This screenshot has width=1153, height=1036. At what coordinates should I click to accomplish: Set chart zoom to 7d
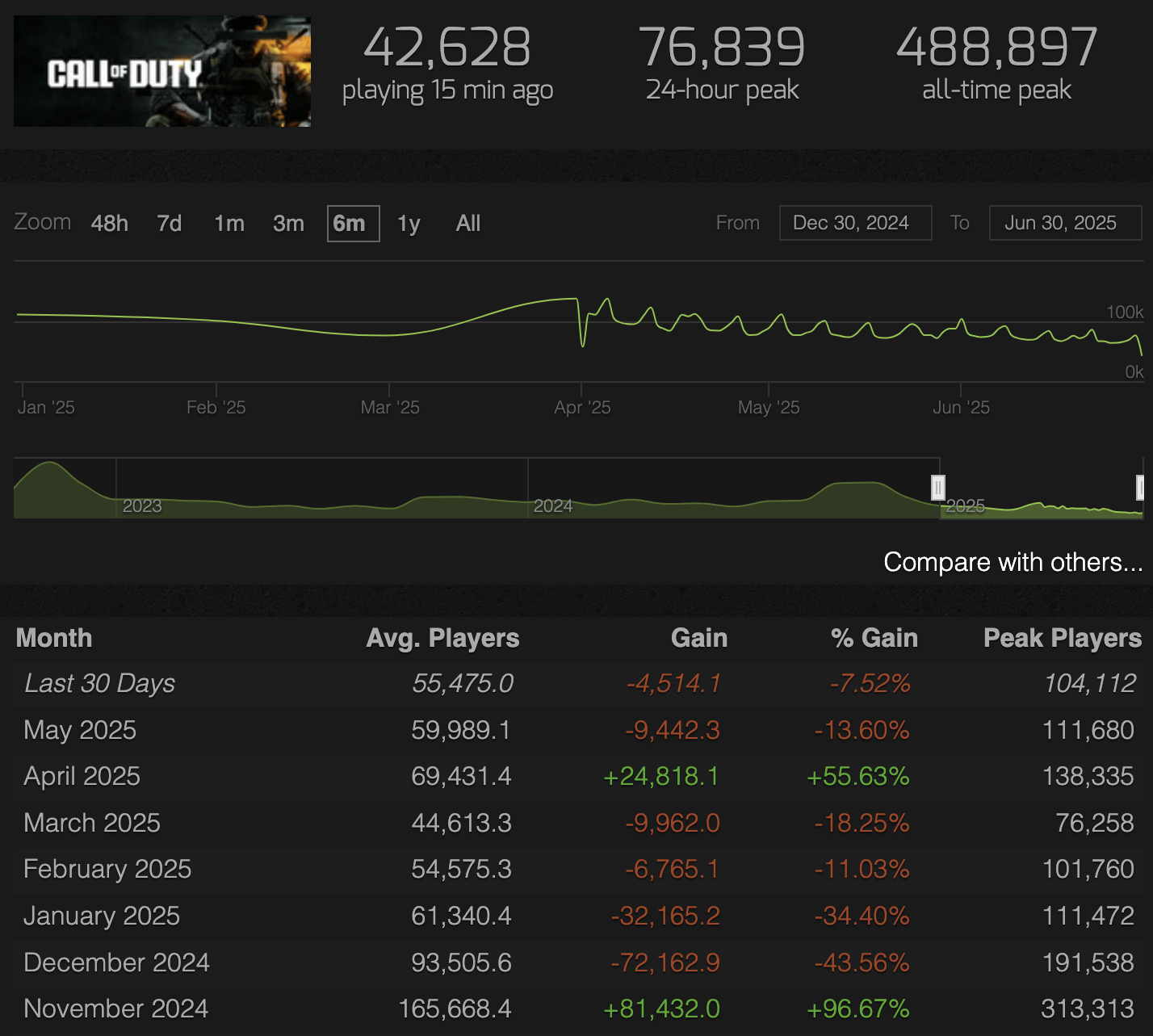170,223
